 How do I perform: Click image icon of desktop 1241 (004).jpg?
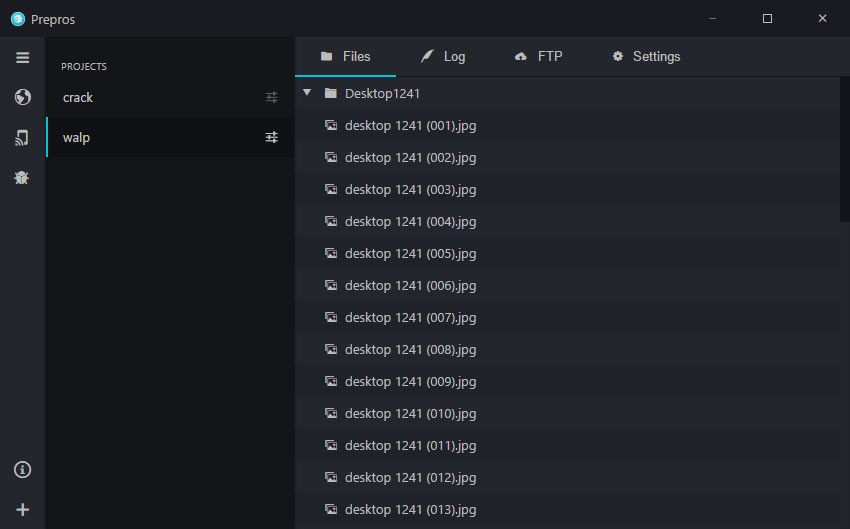click(x=331, y=221)
